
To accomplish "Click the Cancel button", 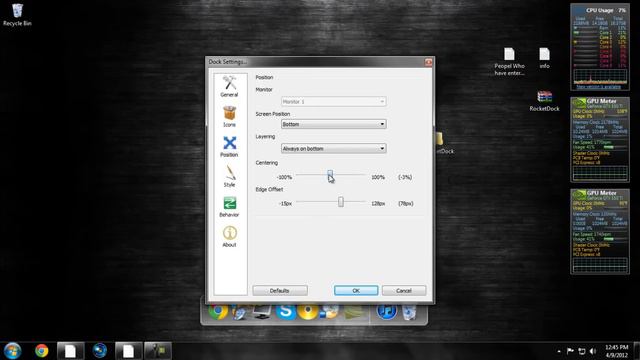I will point(404,291).
